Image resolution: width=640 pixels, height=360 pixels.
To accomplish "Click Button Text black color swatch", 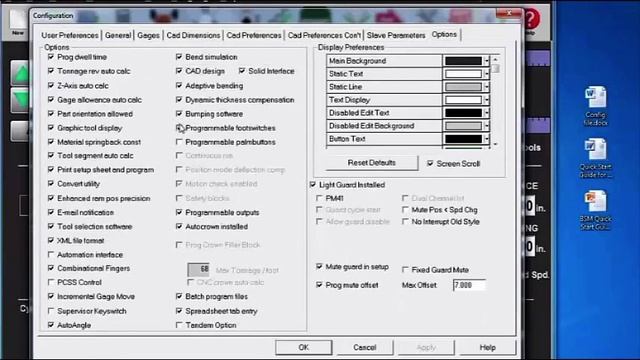I will click(x=463, y=139).
